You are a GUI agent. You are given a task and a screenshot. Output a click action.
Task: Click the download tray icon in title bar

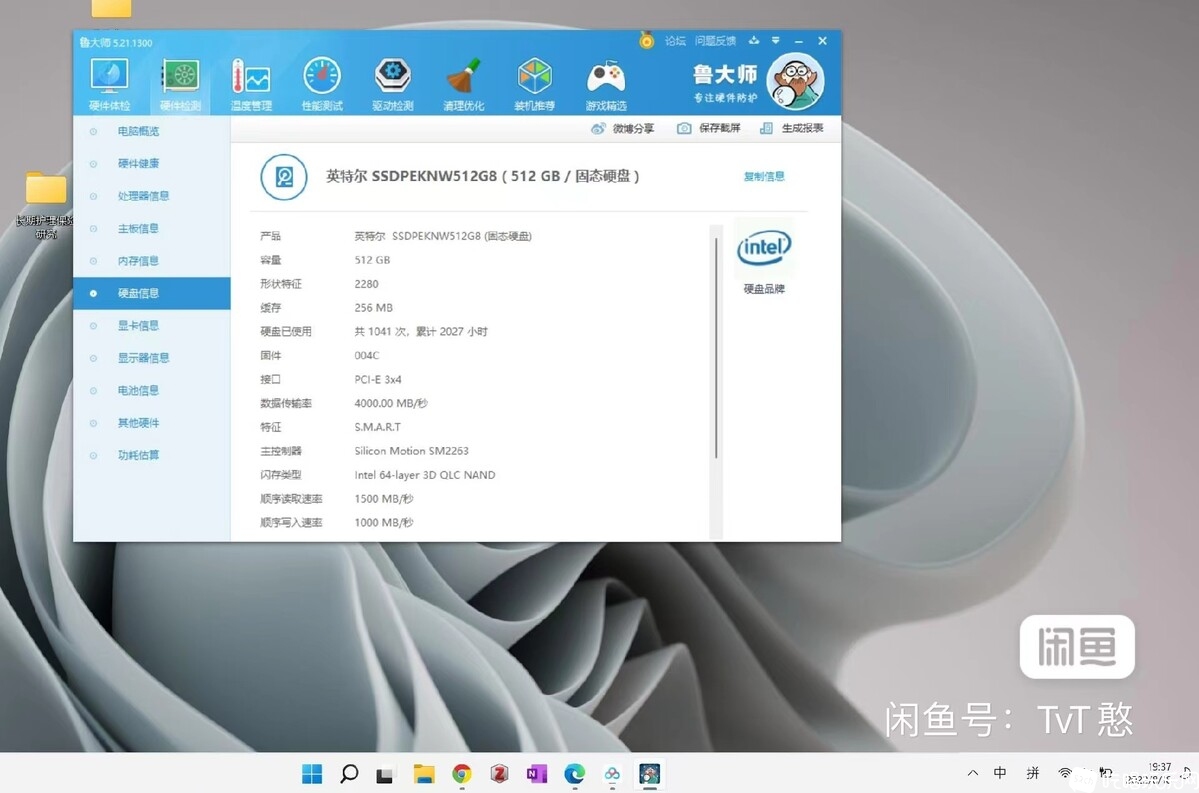(x=754, y=41)
